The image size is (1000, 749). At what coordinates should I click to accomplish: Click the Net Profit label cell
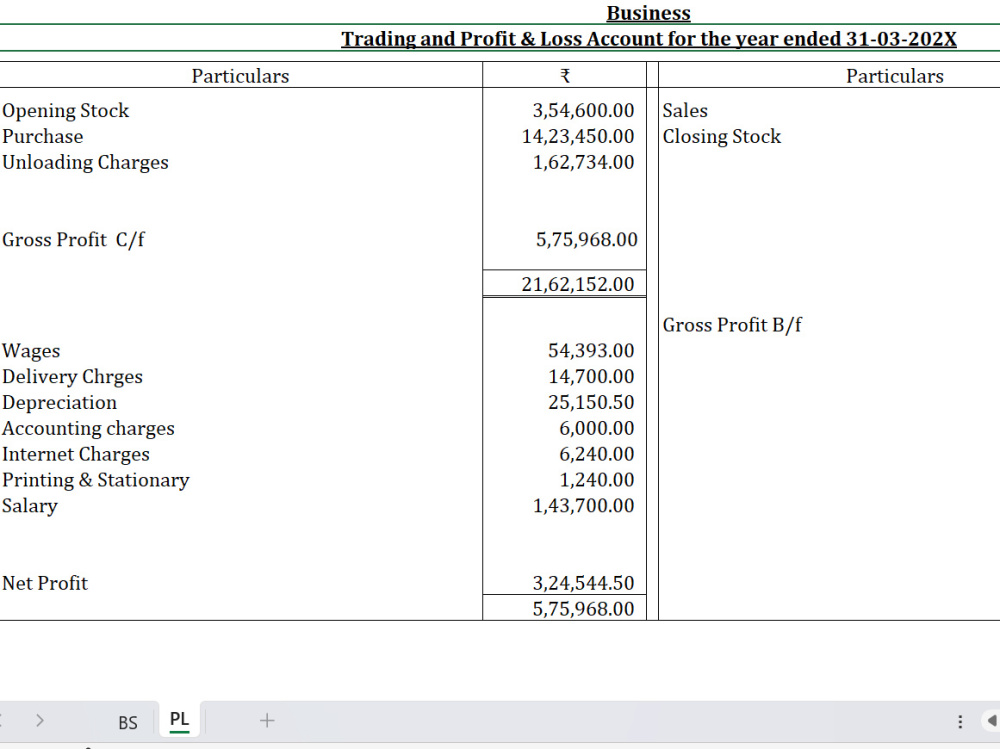point(45,583)
